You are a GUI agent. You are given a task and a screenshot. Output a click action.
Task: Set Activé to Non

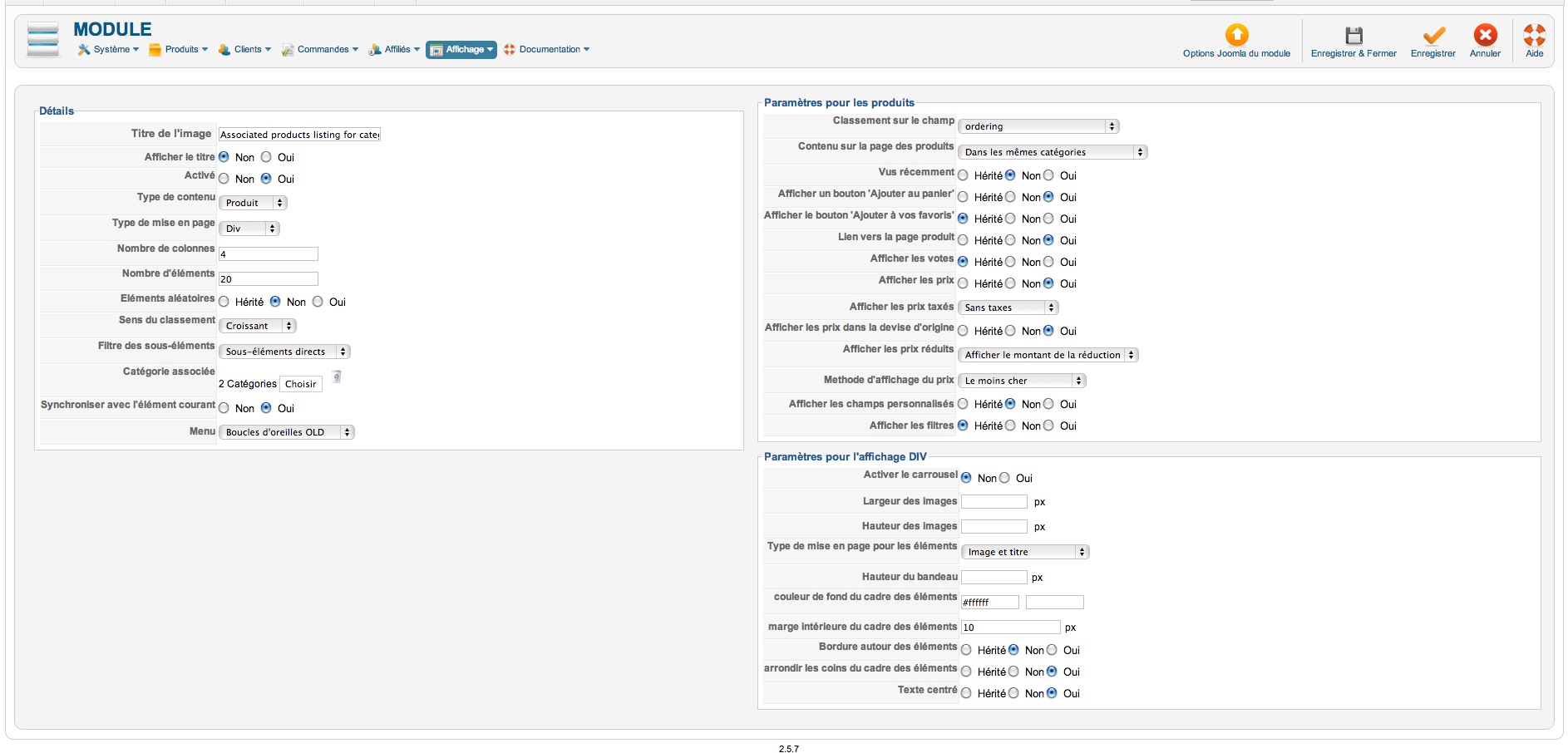pos(224,179)
